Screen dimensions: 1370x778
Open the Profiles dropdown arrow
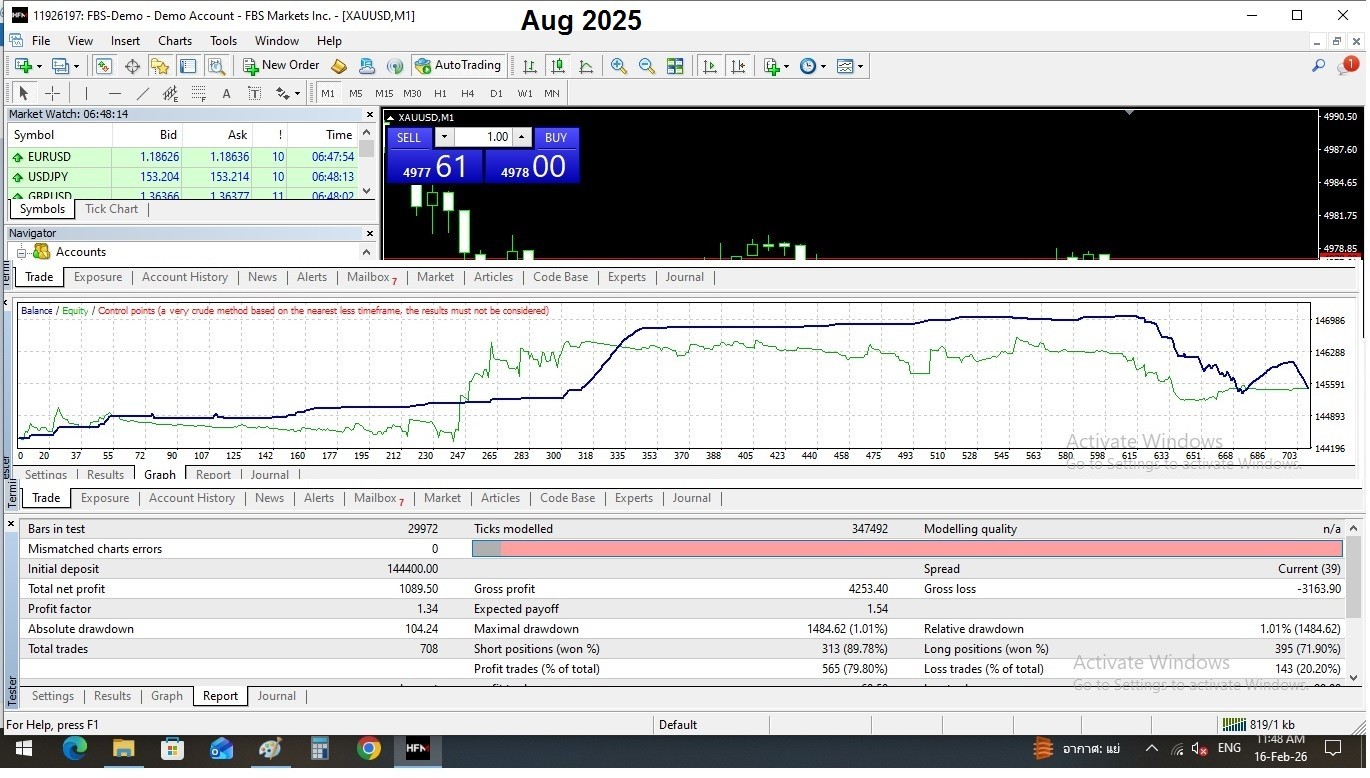click(x=76, y=66)
